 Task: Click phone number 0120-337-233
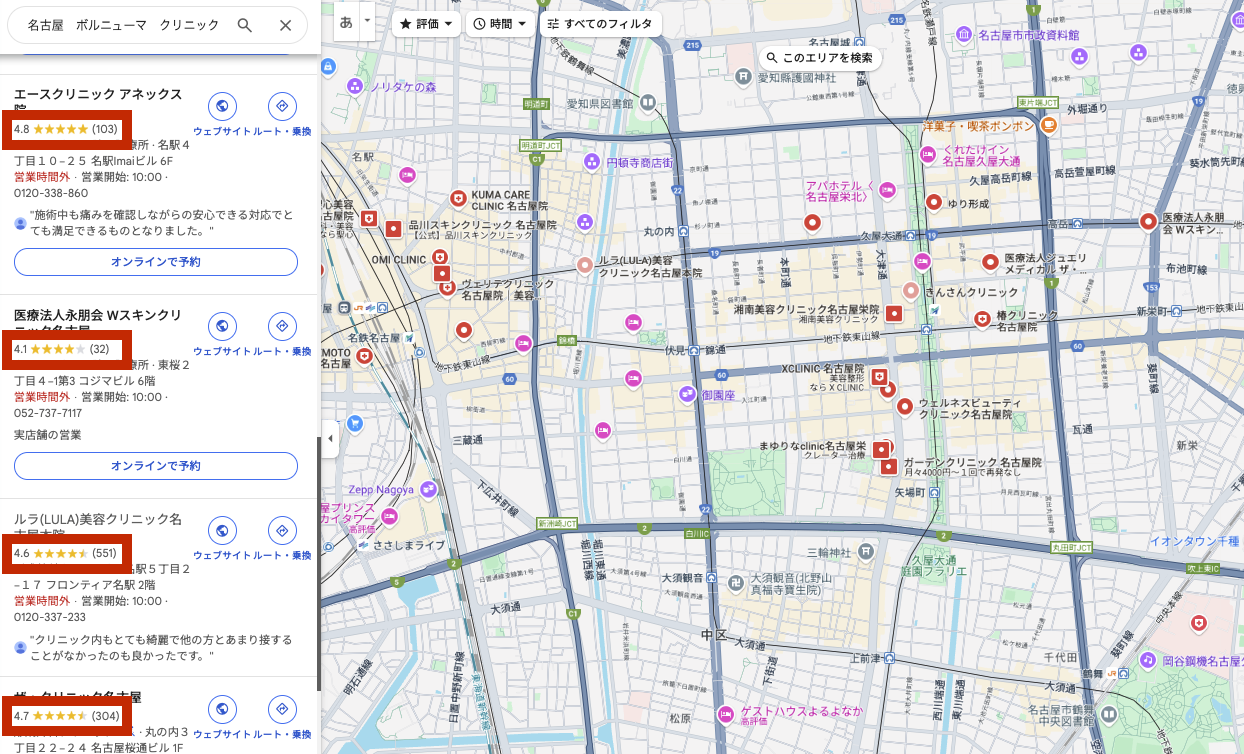48,617
